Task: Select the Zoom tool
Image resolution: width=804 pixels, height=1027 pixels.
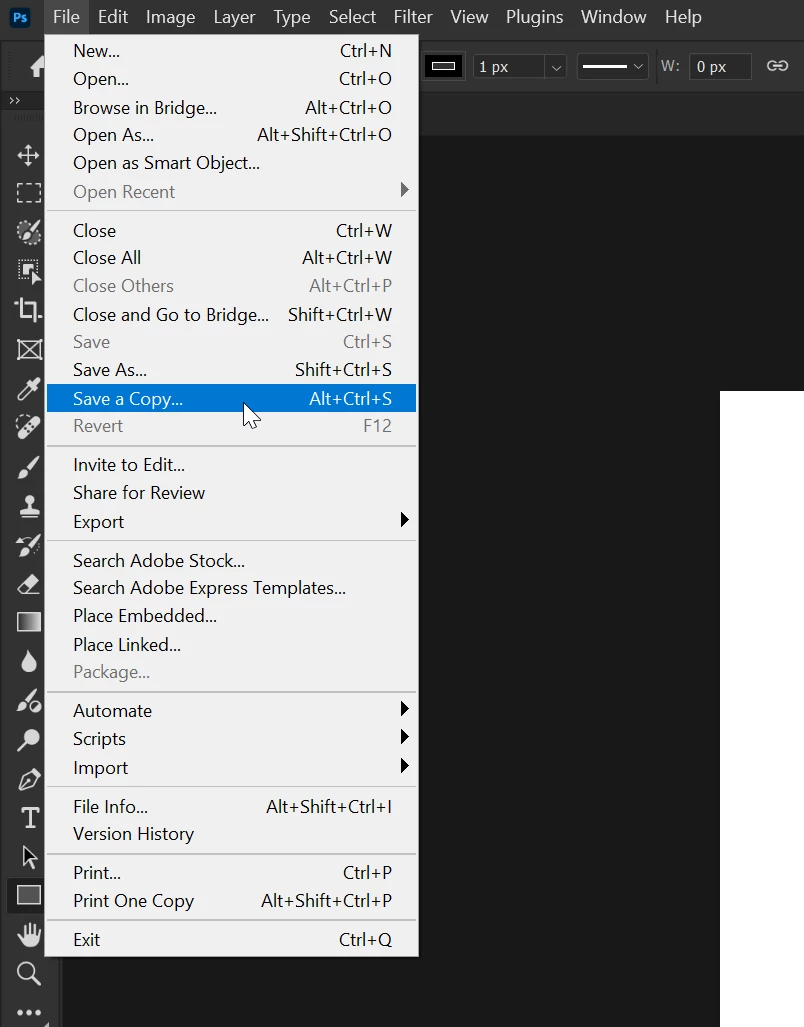Action: point(28,973)
